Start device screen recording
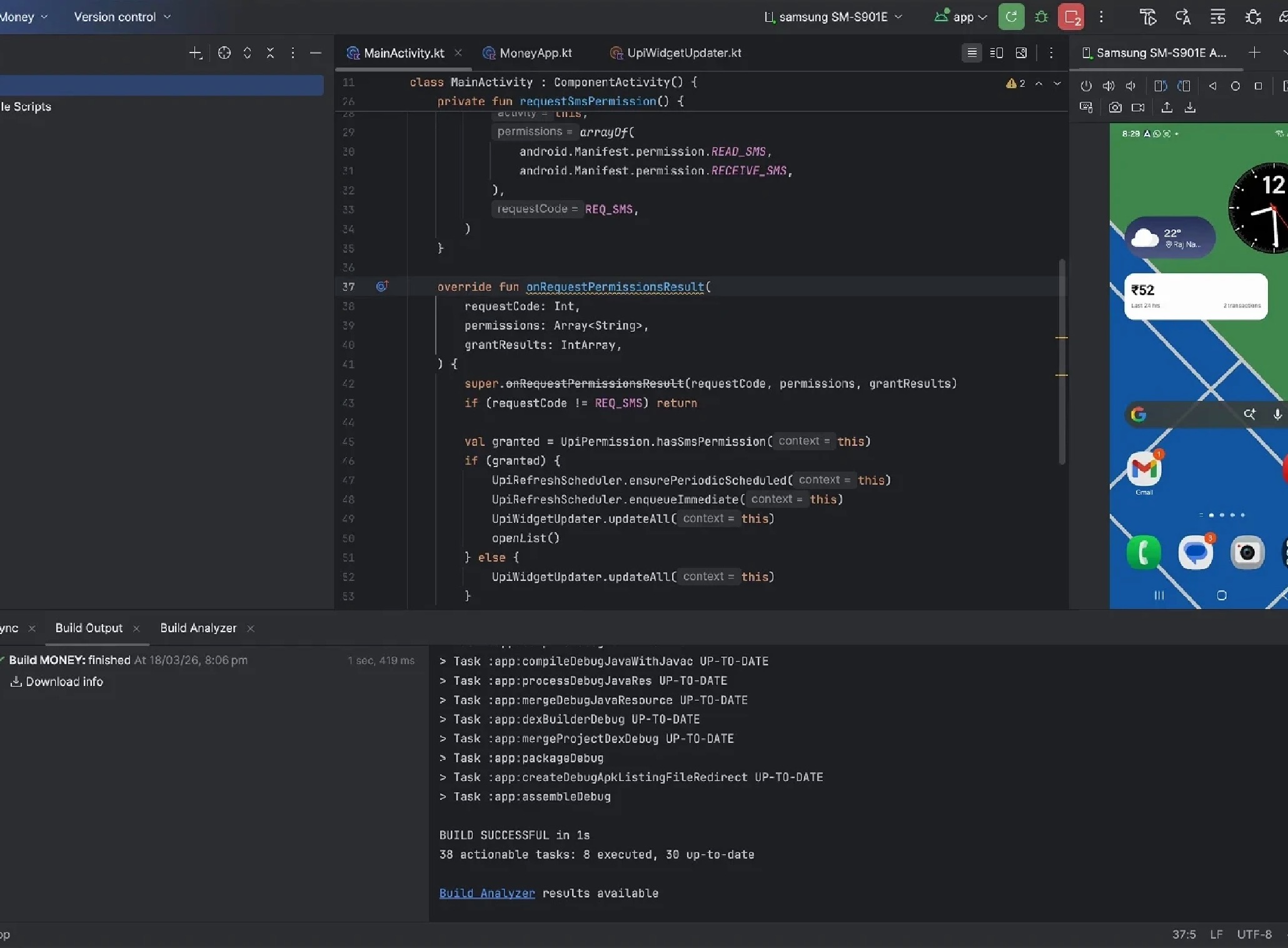The width and height of the screenshot is (1288, 948). pos(1138,108)
